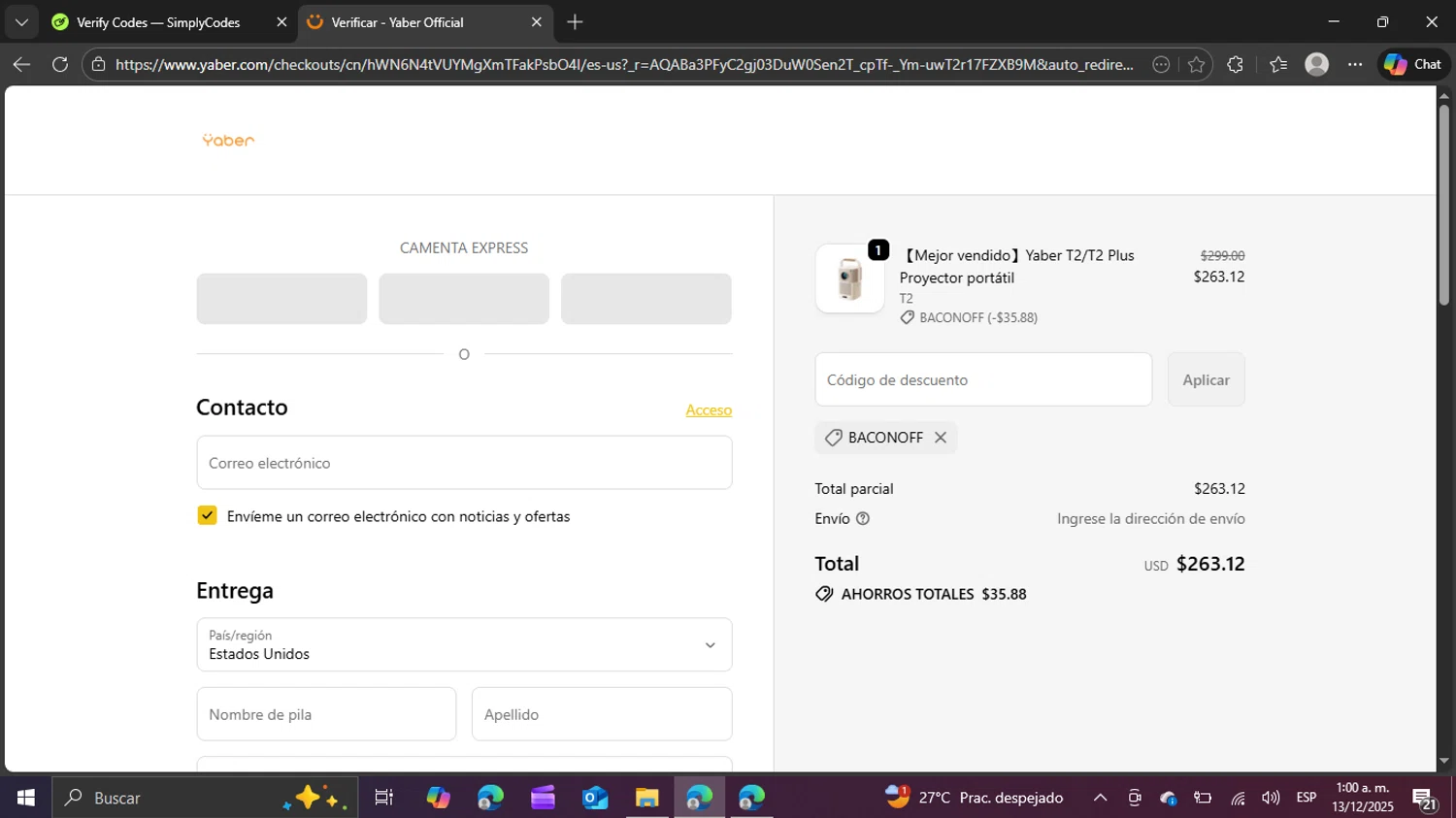1456x818 pixels.
Task: Click shipping info help icon next to Envío
Action: 863,519
